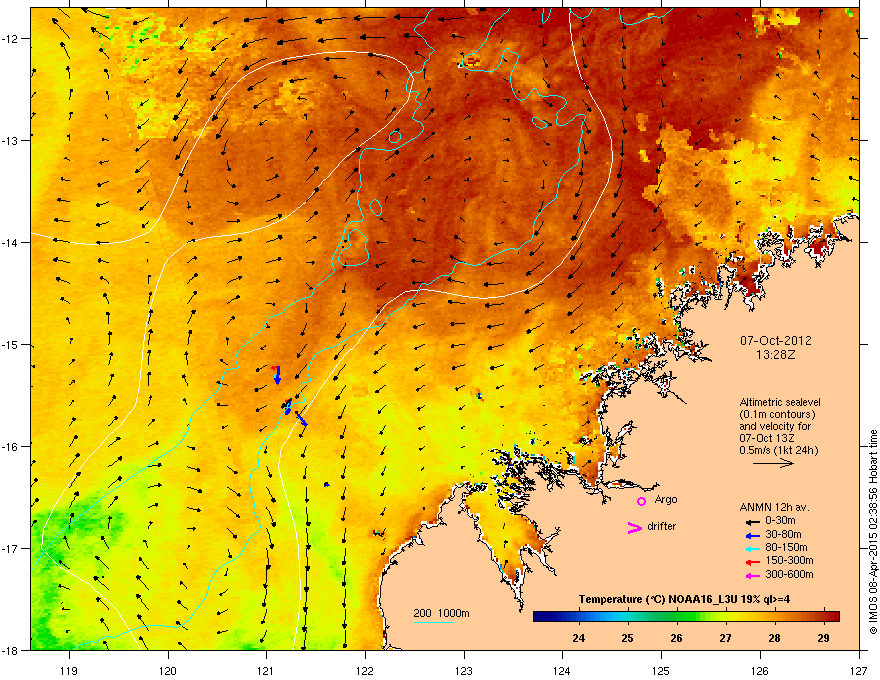The height and width of the screenshot is (680, 880).
Task: Click the blue 30-80m legend arrow
Action: click(x=752, y=536)
